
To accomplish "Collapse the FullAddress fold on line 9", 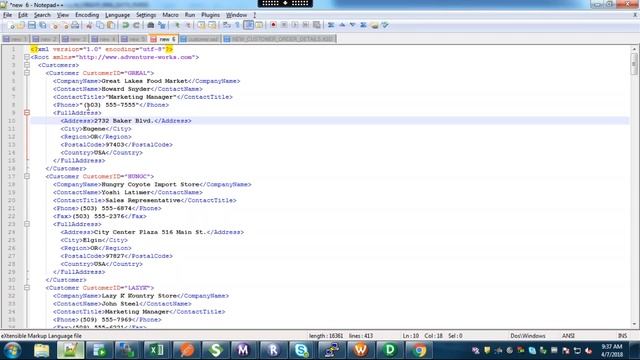I will (x=27, y=113).
